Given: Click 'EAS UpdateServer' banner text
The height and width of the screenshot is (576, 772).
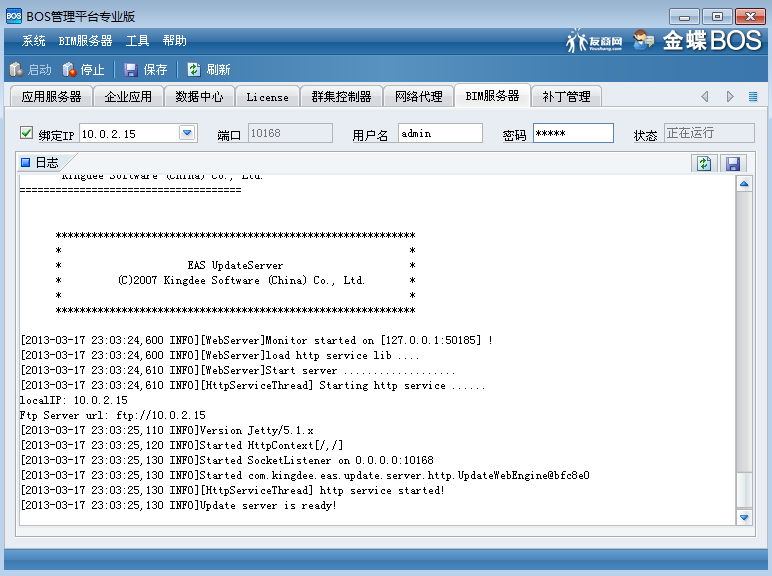Looking at the screenshot, I should [x=235, y=265].
